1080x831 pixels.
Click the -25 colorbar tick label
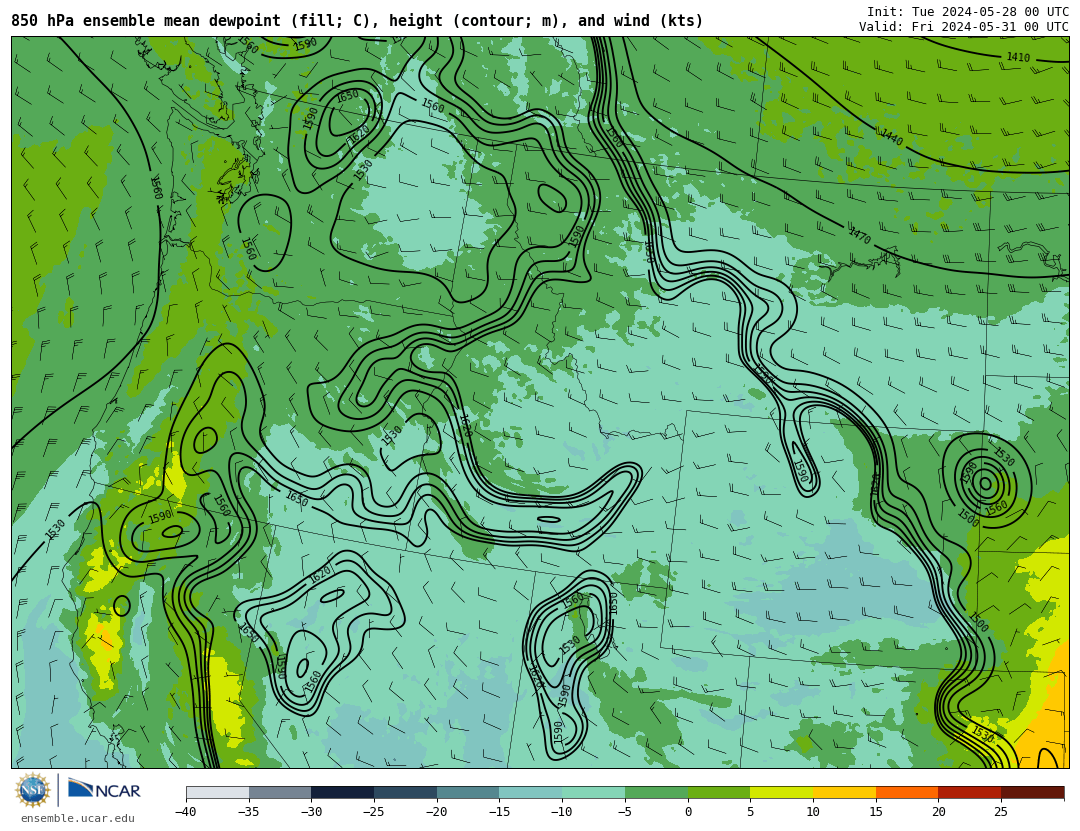click(x=374, y=812)
